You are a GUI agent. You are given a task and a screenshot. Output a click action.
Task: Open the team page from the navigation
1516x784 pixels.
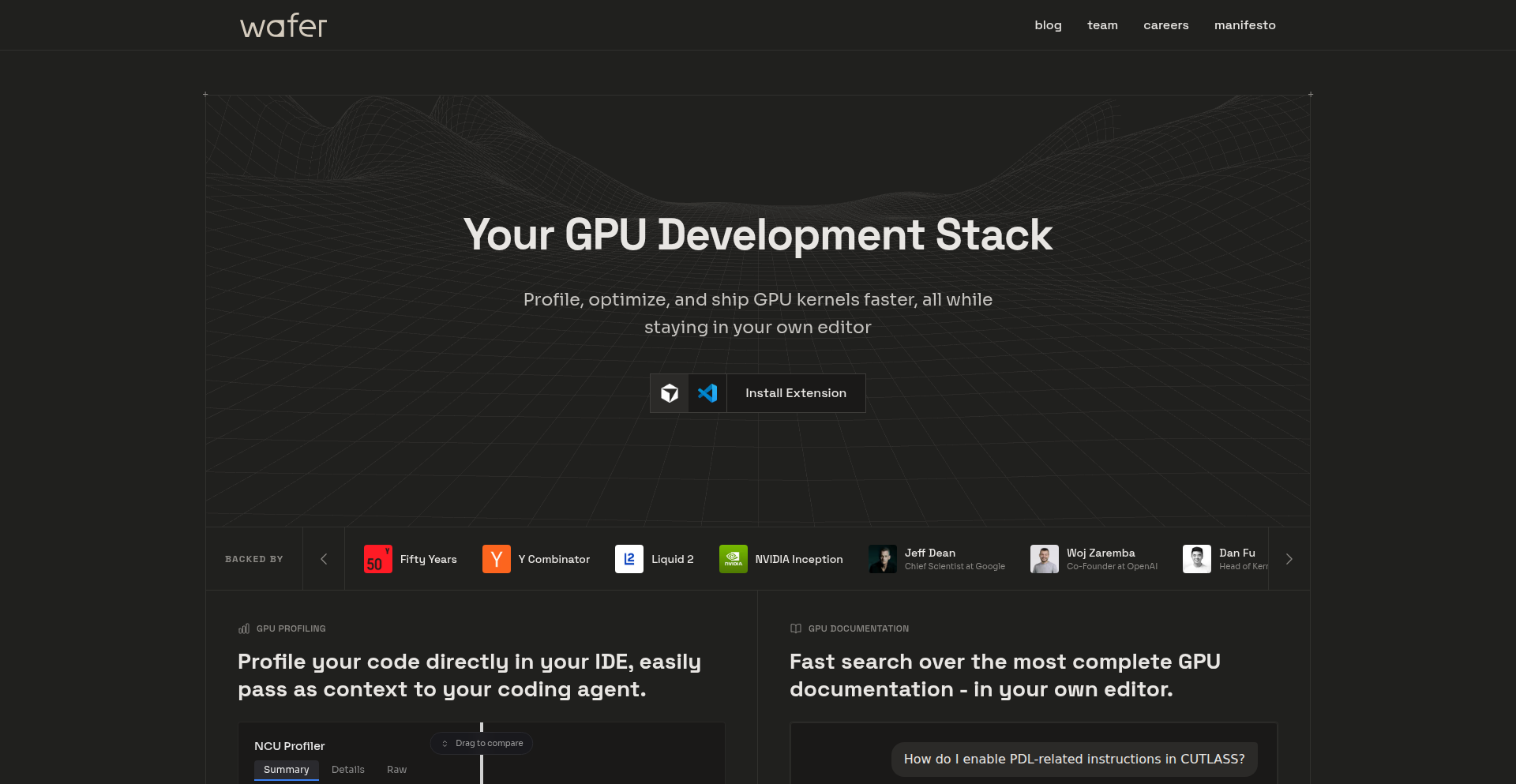point(1102,24)
